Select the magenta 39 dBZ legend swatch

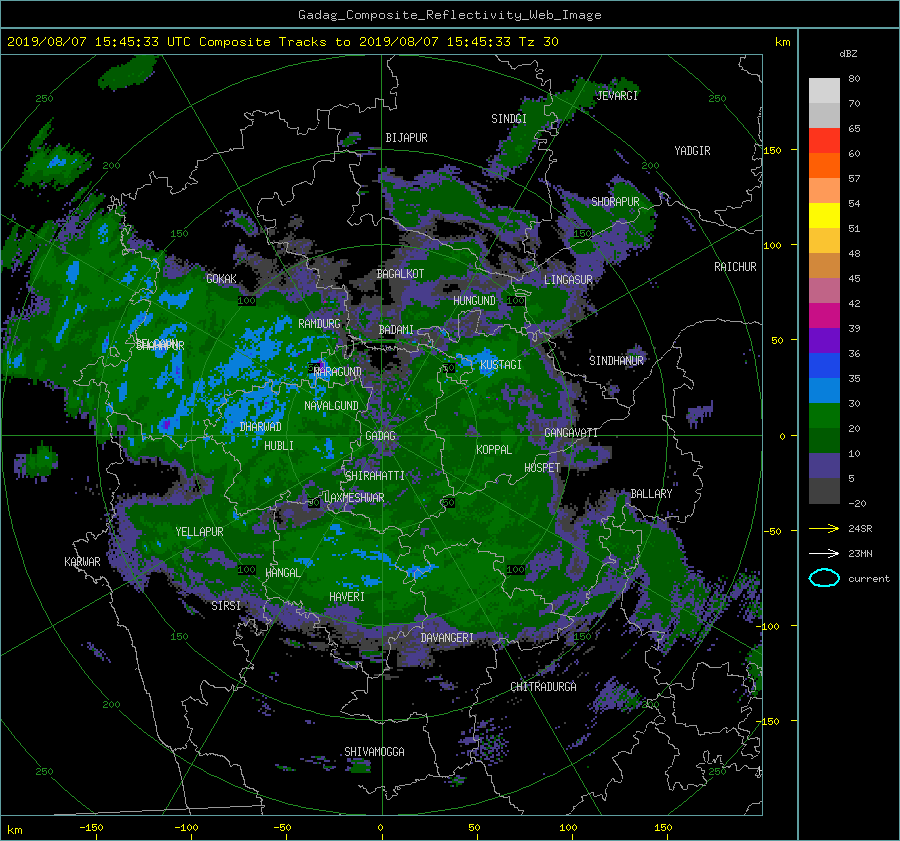point(824,316)
